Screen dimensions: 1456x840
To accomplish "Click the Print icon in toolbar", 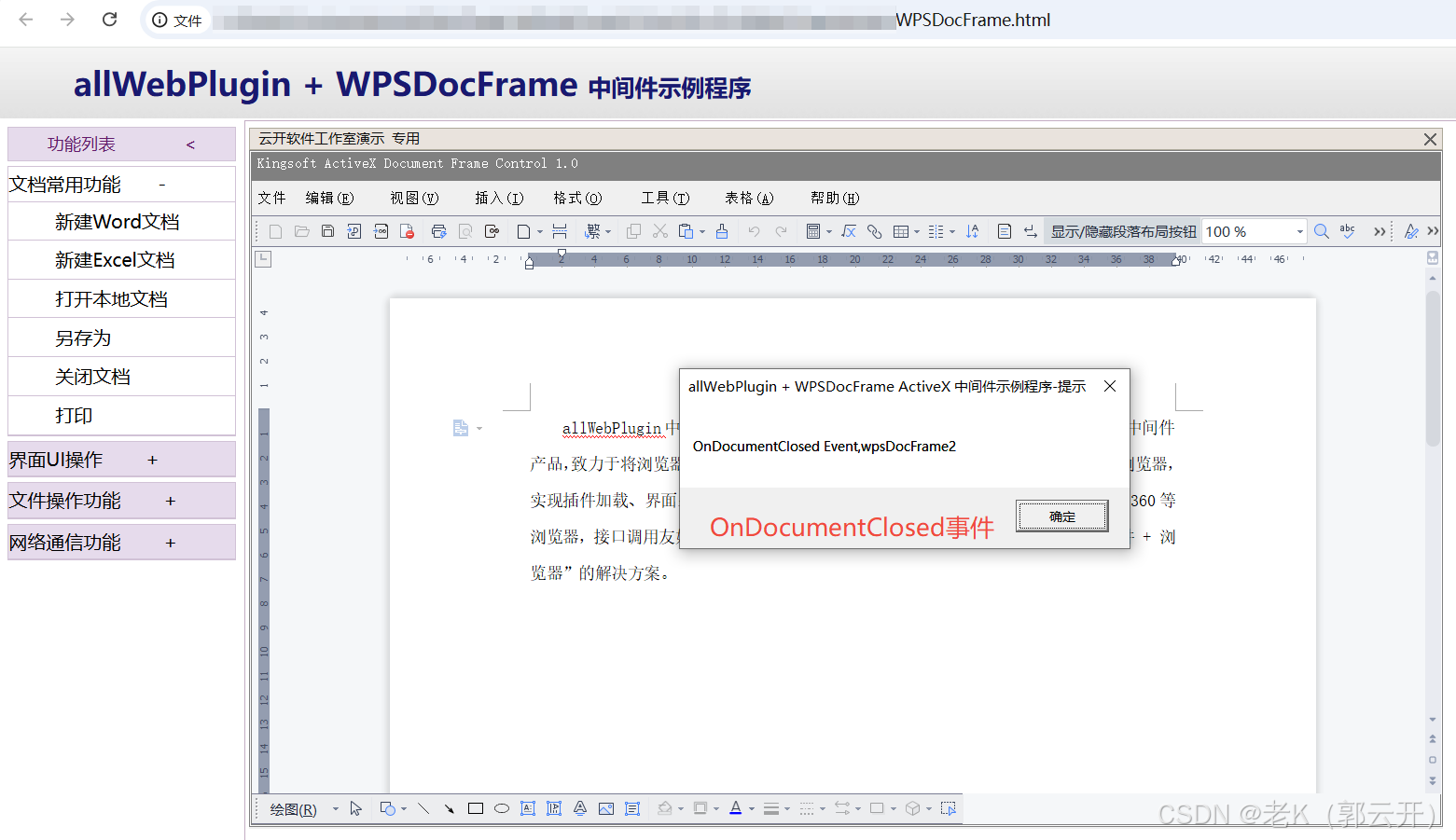I will coord(438,231).
